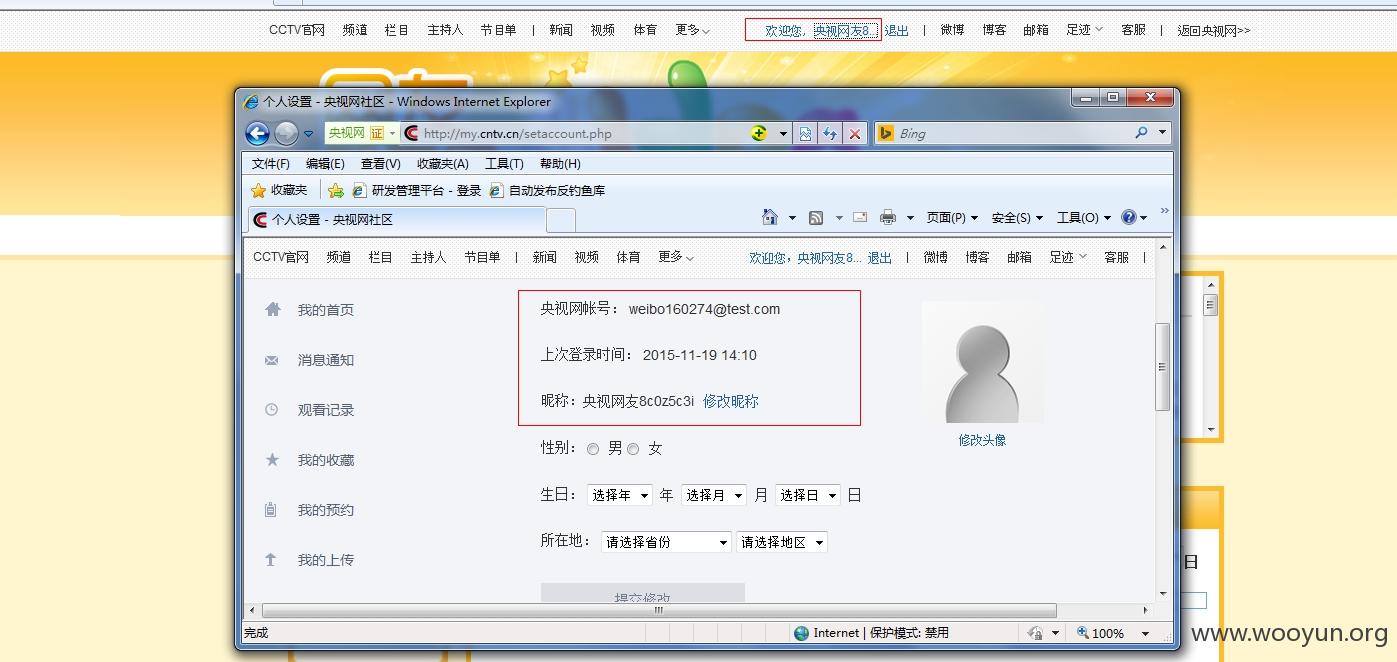Open the 请选择地区 region dropdown
Screen dimensions: 1397x662
click(782, 542)
